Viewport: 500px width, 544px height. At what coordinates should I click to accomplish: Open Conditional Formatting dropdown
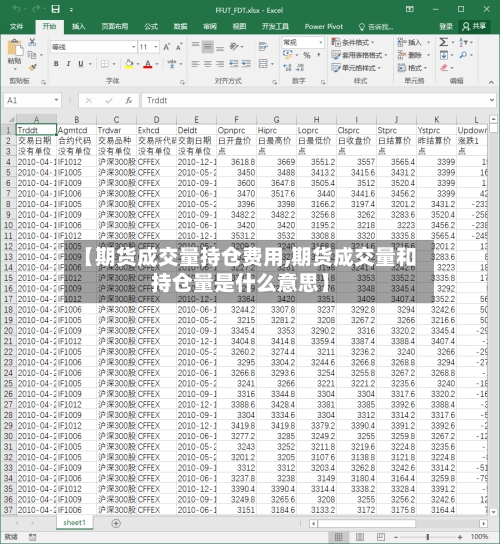click(x=353, y=42)
